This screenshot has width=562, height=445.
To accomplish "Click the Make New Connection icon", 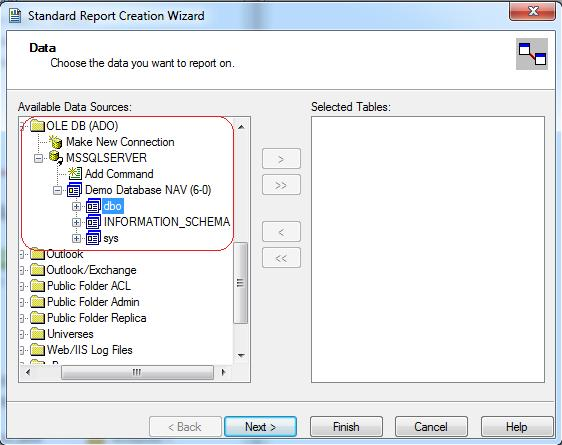I will [x=56, y=142].
